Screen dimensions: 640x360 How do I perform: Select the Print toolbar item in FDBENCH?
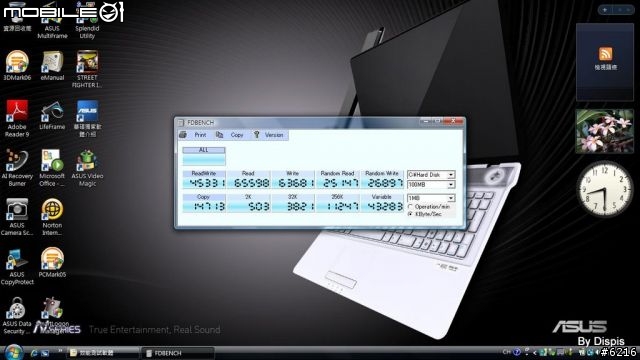(200, 135)
